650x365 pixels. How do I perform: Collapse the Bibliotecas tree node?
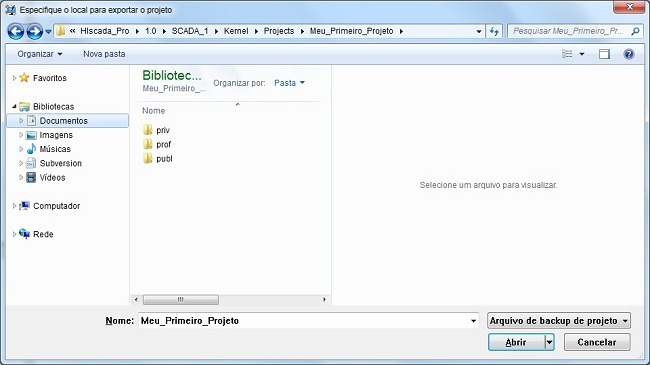[x=14, y=107]
